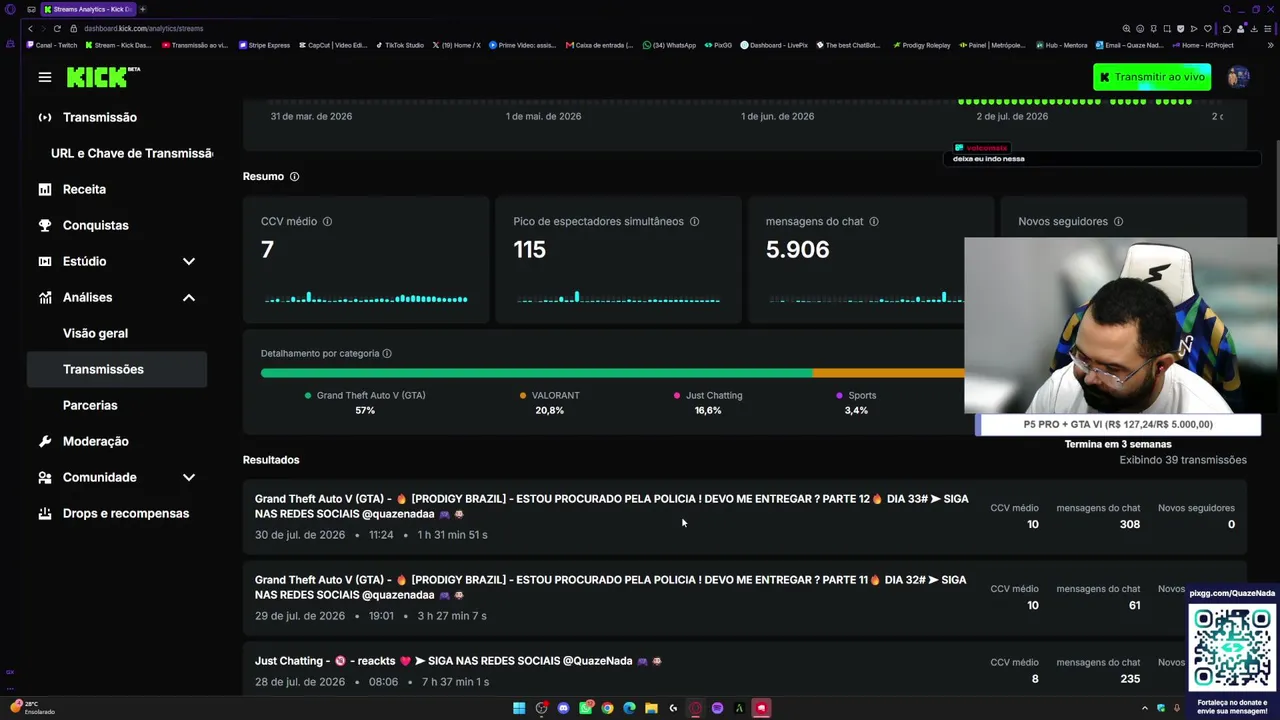Open the Prodigy Roleplay bookmark
This screenshot has height=720, width=1280.
(x=921, y=45)
